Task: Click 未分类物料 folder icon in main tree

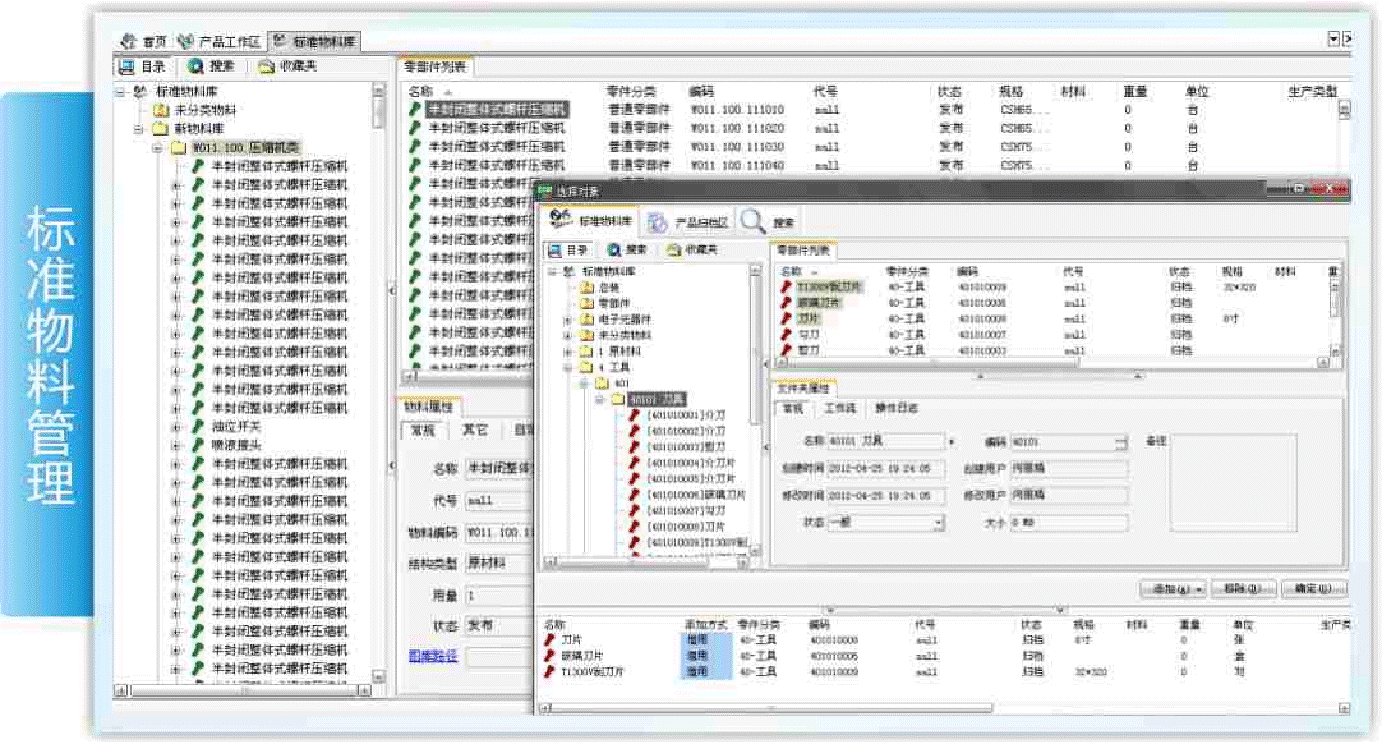Action: pyautogui.click(x=160, y=110)
